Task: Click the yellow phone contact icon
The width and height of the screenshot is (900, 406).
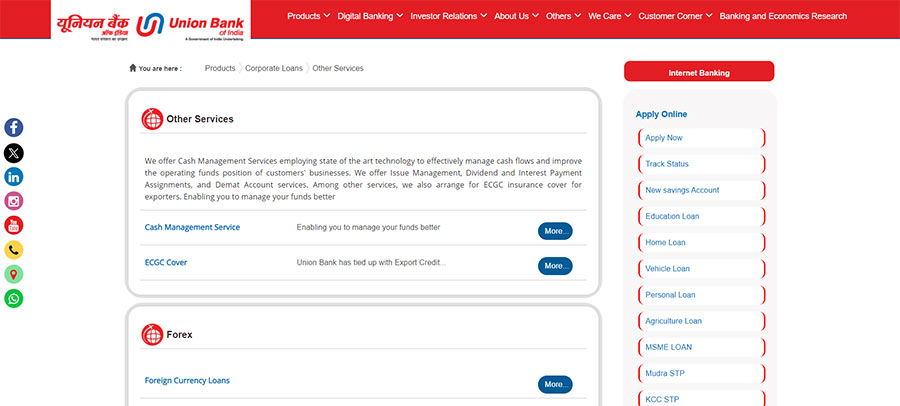Action: point(14,250)
